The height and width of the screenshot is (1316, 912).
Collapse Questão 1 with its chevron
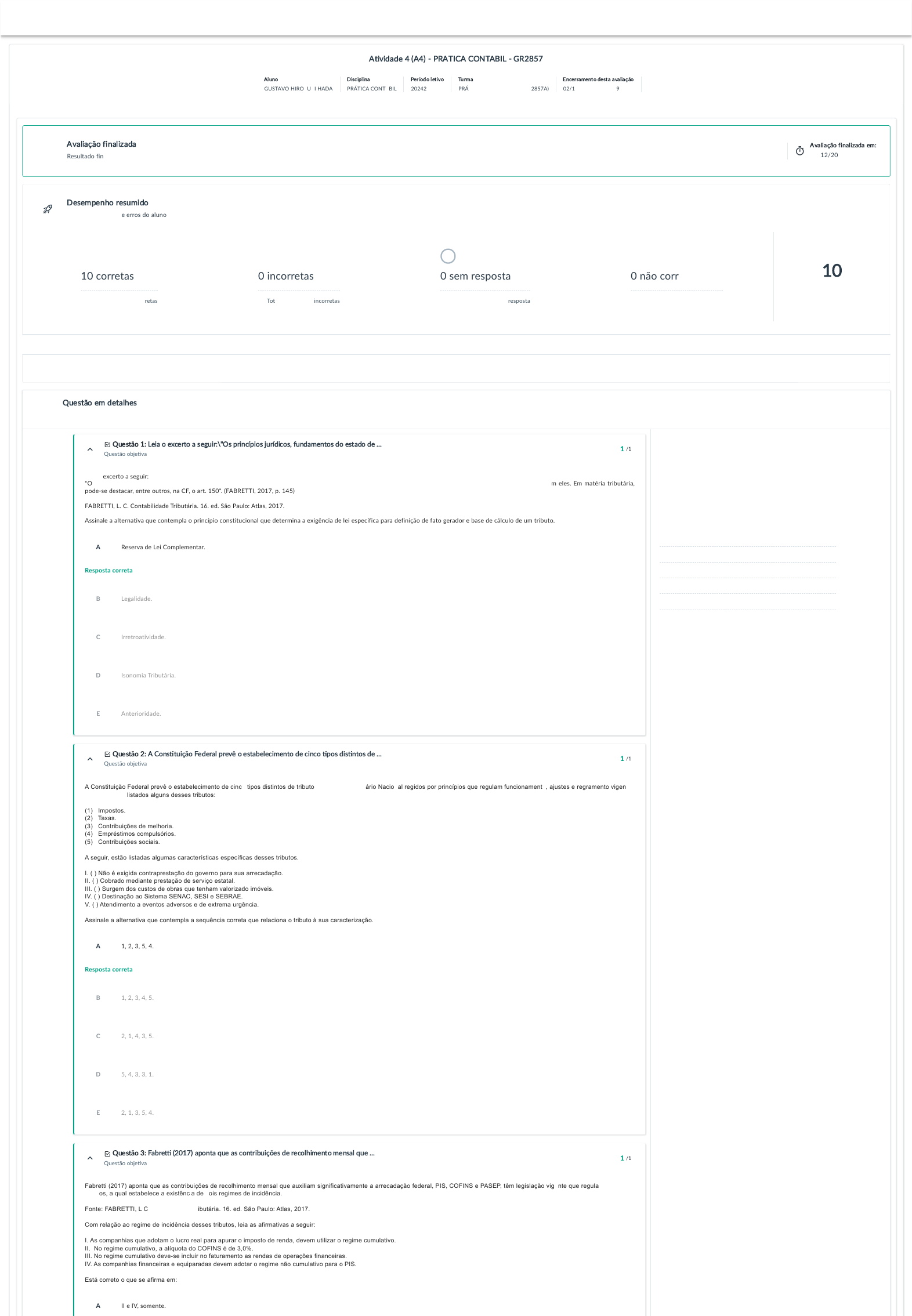(x=90, y=449)
